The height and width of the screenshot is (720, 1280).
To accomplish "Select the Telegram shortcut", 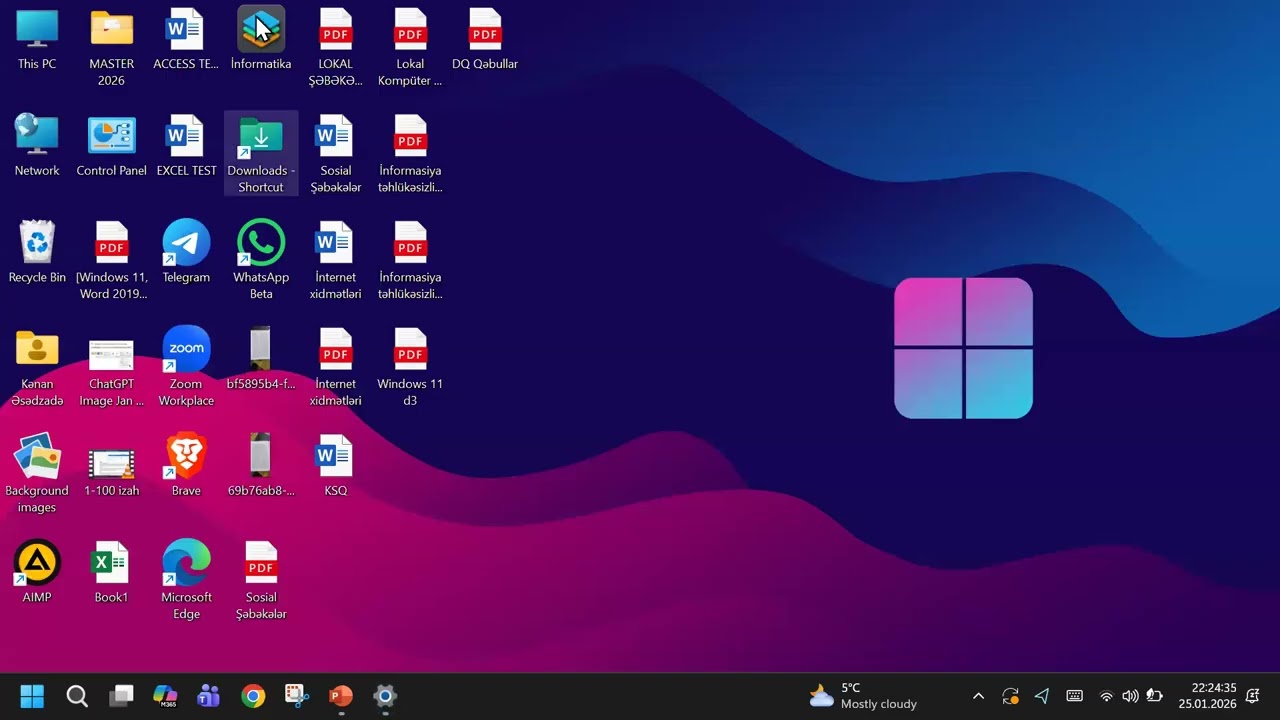I will [186, 253].
